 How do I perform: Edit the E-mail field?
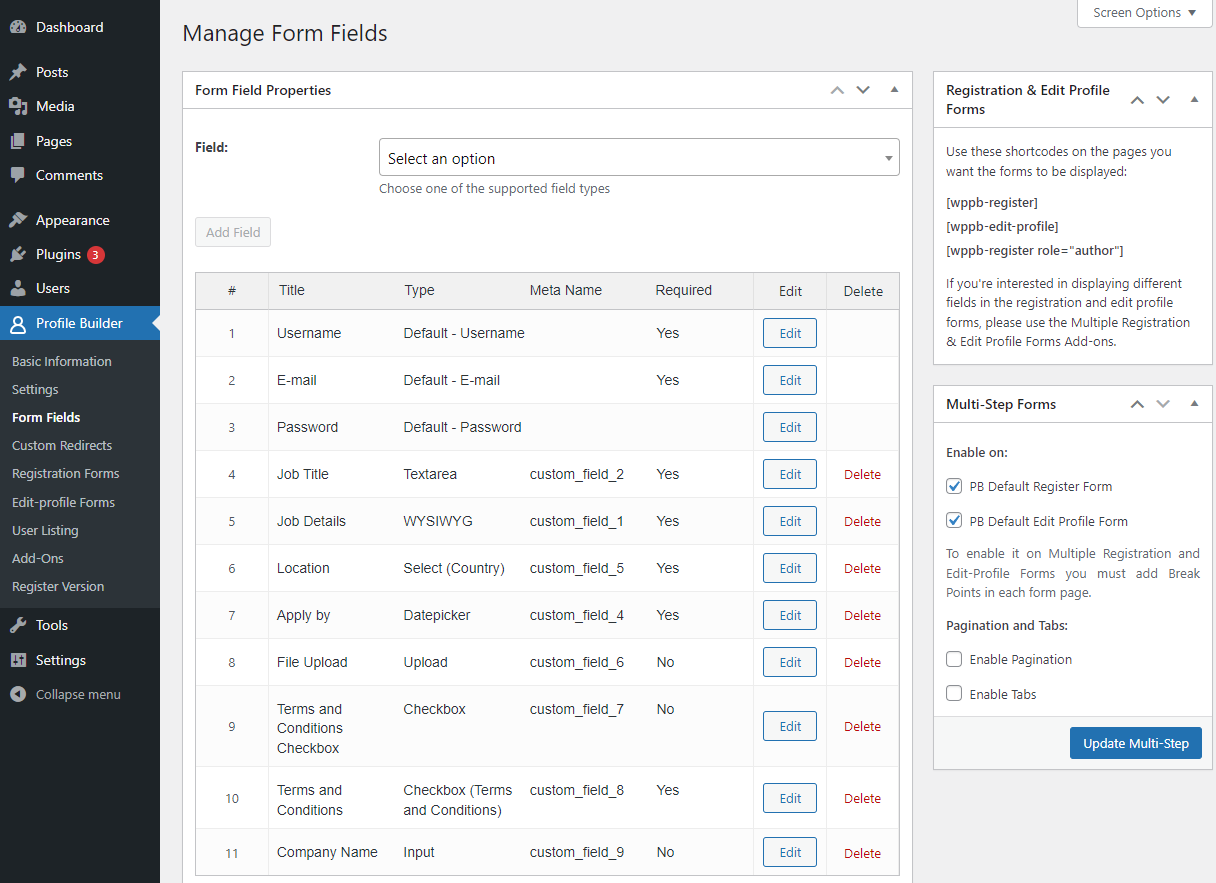[790, 380]
